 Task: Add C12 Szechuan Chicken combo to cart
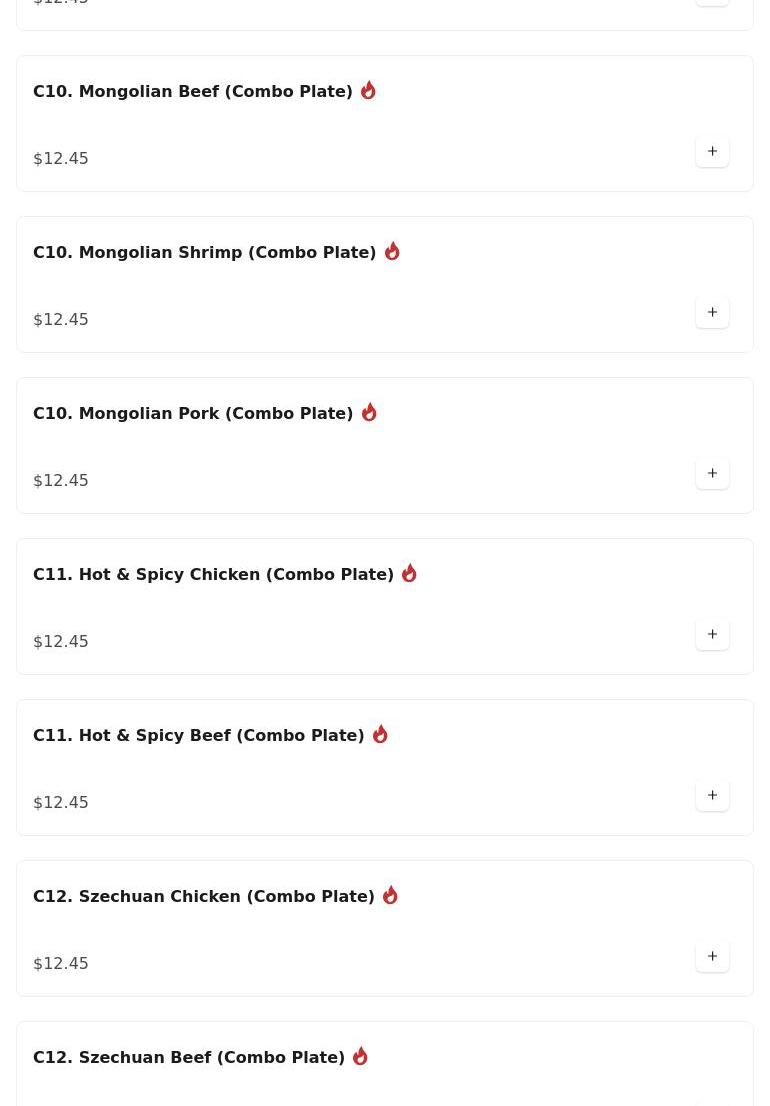pos(712,957)
